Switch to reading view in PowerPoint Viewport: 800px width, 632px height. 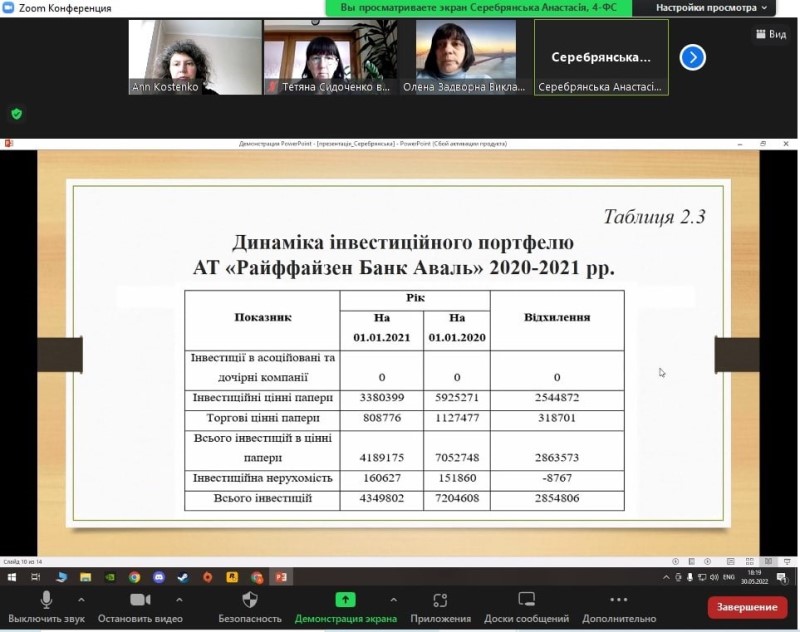(768, 562)
